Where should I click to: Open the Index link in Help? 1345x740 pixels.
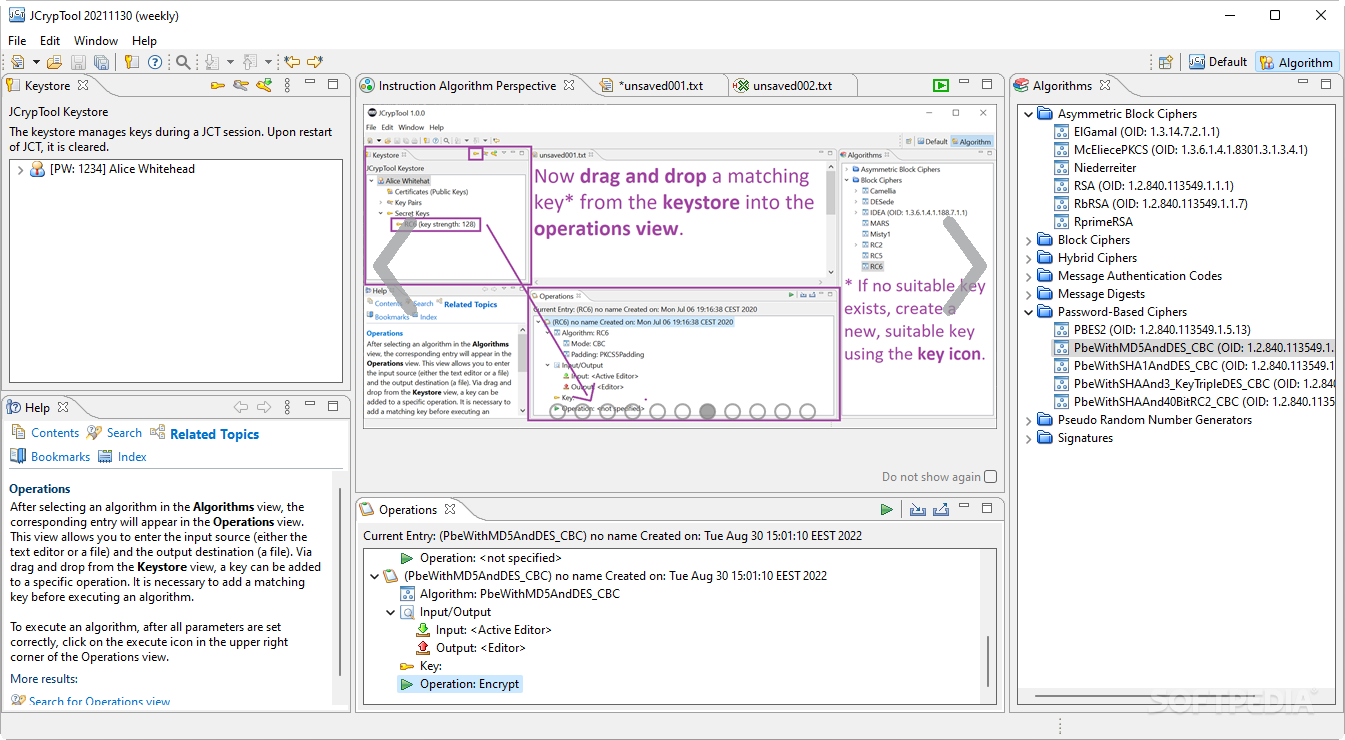click(132, 457)
